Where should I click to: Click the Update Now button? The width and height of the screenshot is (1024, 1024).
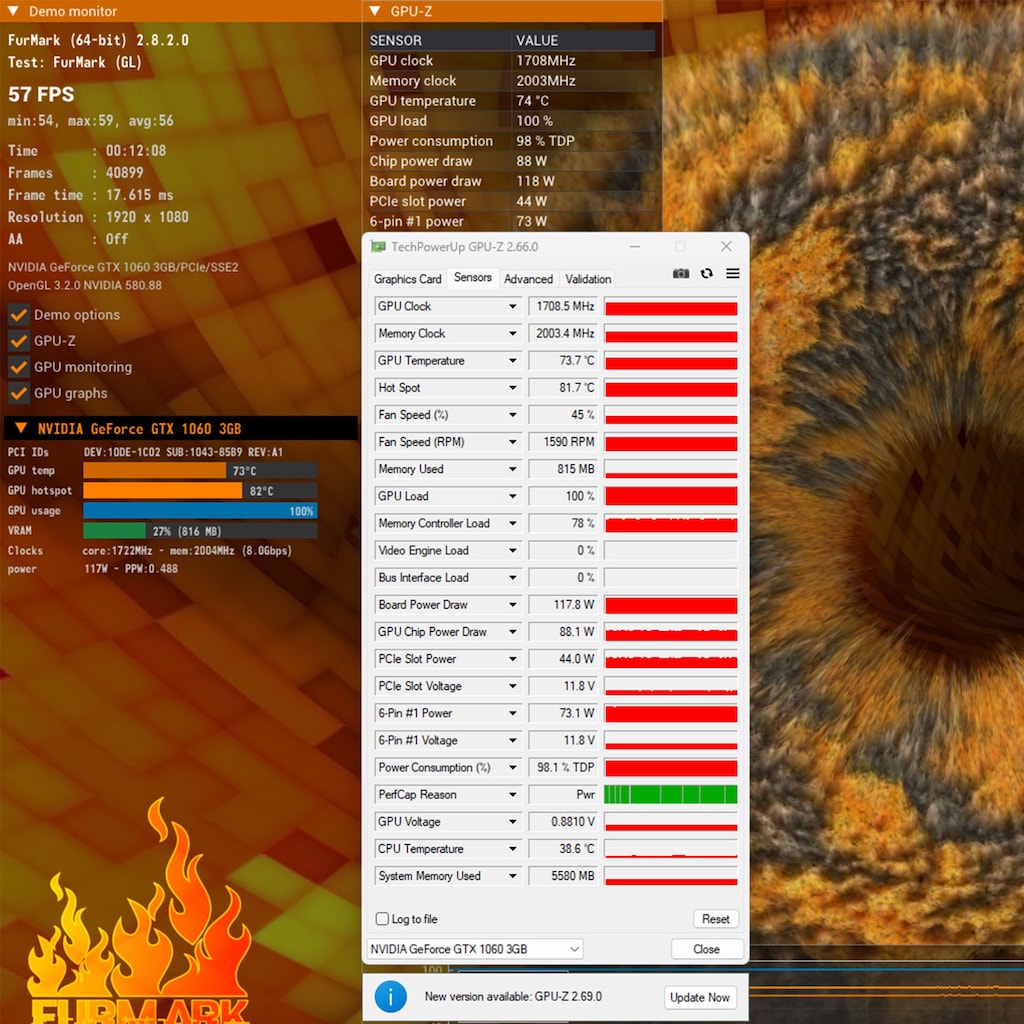[x=699, y=997]
